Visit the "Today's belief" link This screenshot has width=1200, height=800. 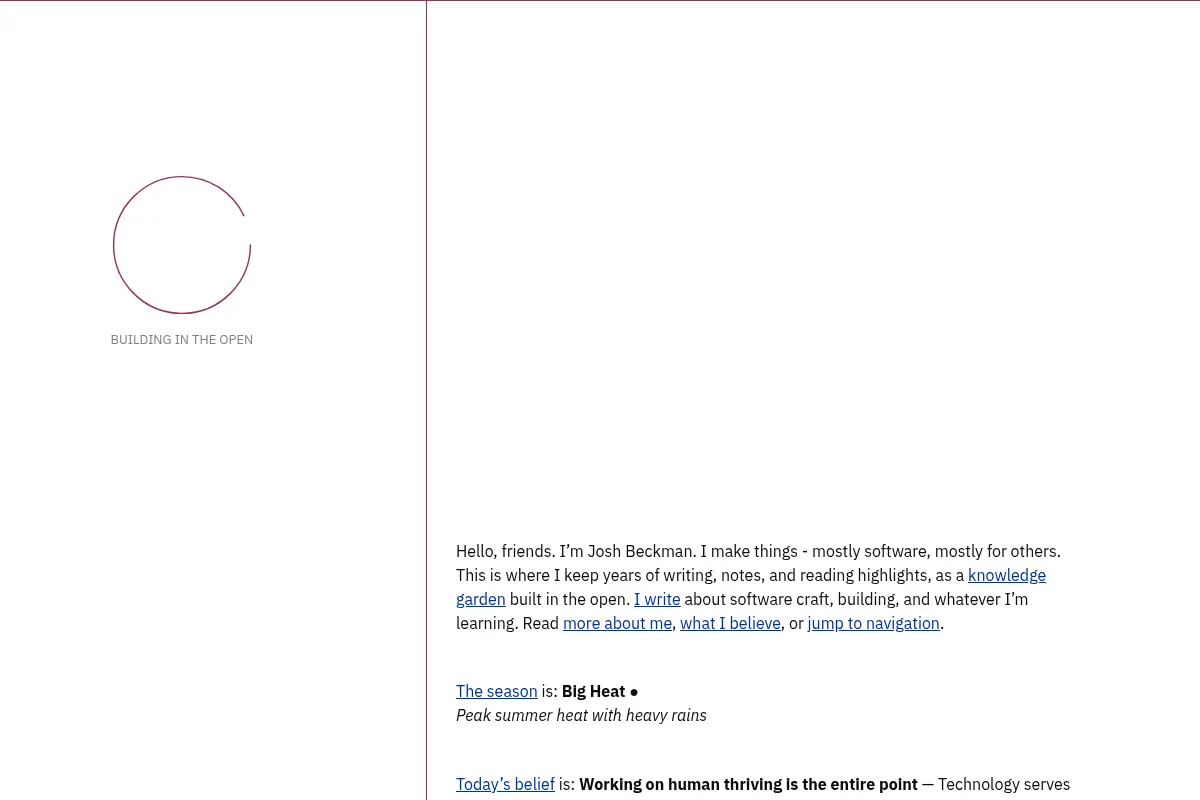coord(505,784)
